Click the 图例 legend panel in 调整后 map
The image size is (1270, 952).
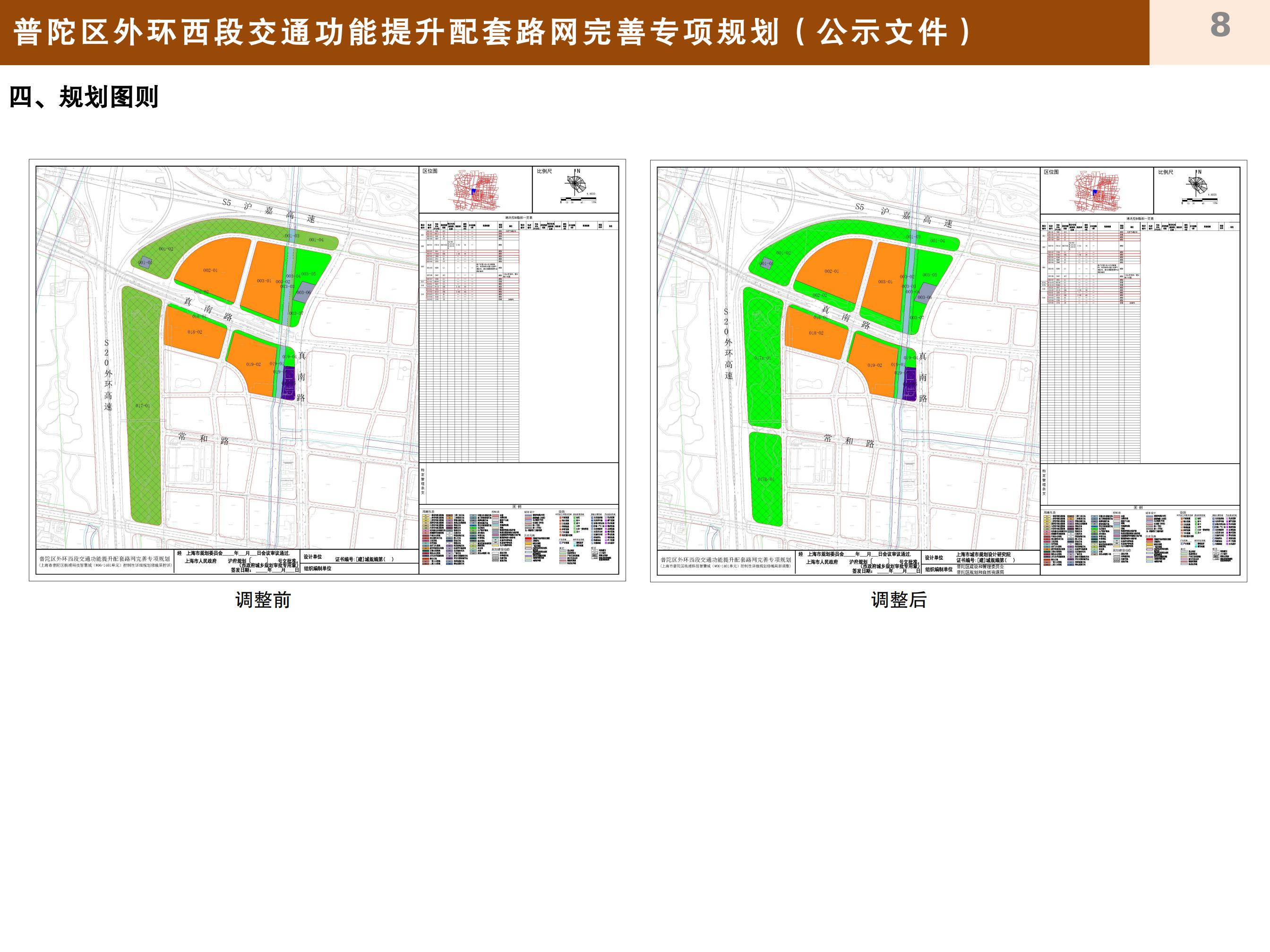click(1140, 539)
